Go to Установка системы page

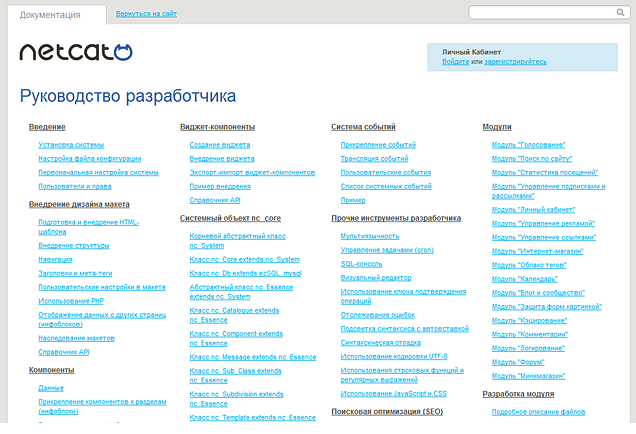[x=71, y=145]
